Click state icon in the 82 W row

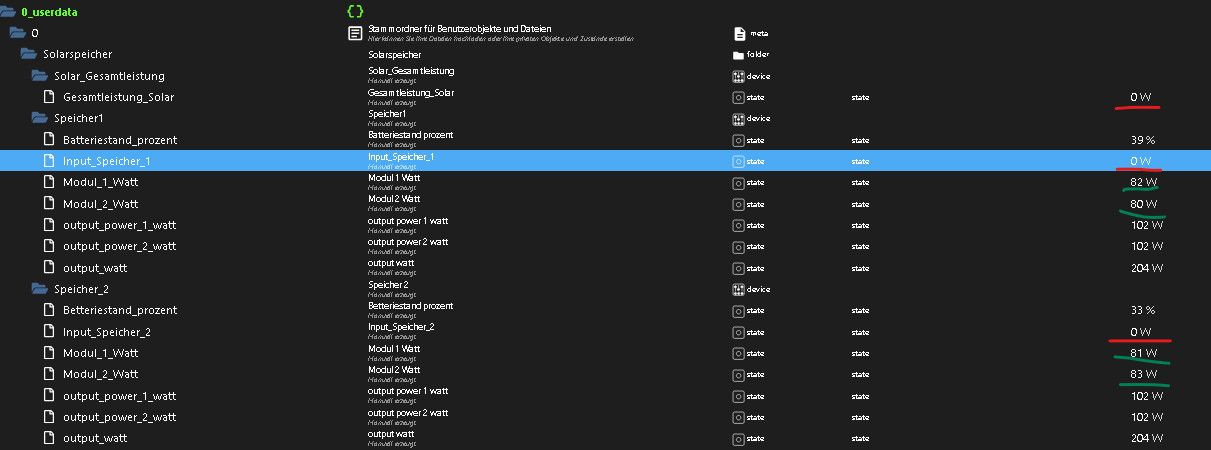coord(739,183)
